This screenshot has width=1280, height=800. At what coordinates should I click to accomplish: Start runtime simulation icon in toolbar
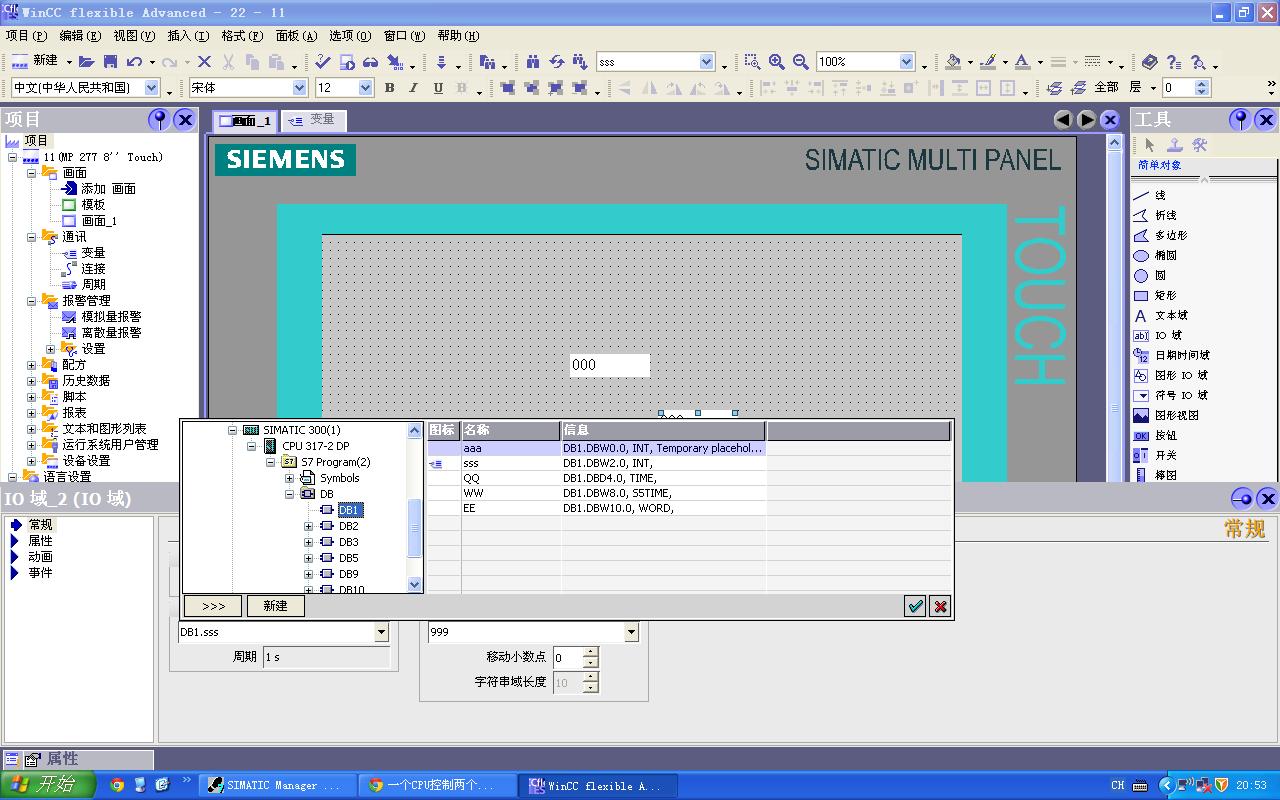tap(346, 62)
